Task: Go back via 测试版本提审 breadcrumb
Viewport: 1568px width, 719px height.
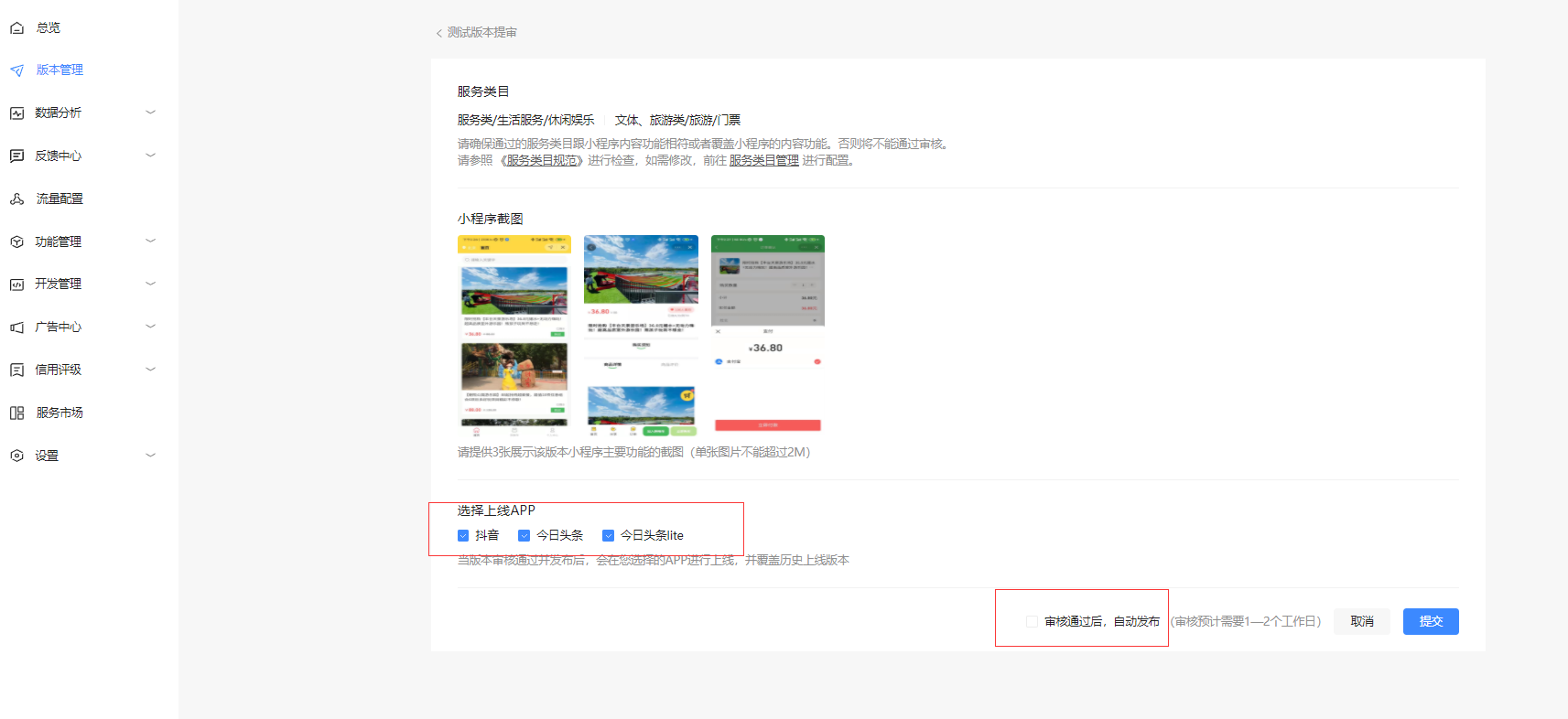Action: click(482, 33)
